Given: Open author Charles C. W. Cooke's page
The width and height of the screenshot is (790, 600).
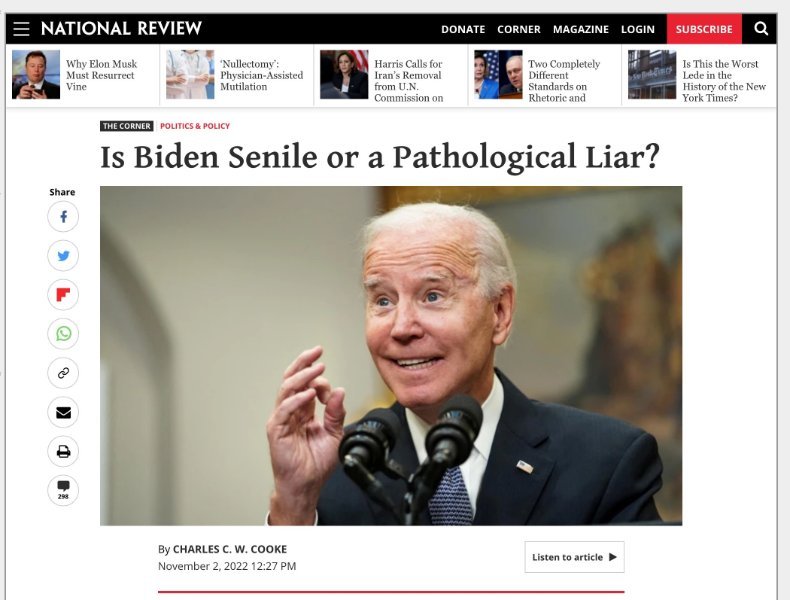Looking at the screenshot, I should pos(230,549).
